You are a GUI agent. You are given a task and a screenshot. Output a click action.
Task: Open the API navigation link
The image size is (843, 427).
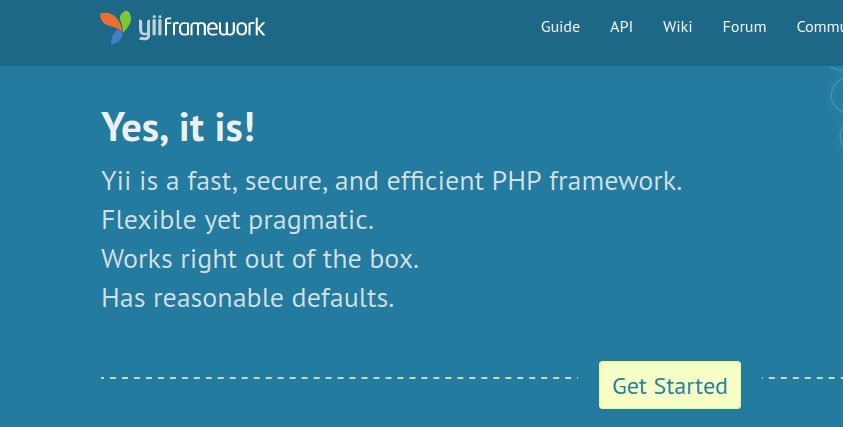(621, 27)
